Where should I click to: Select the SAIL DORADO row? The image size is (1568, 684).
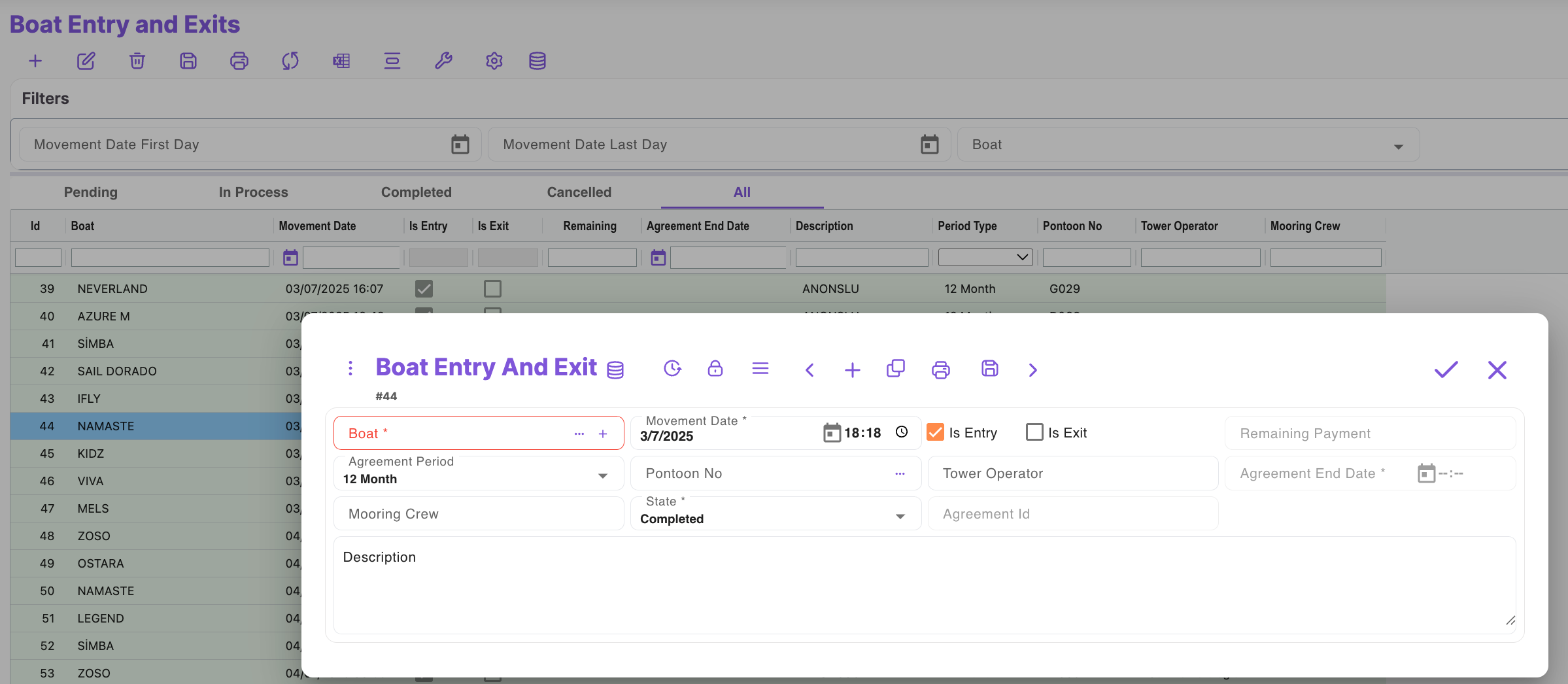[x=117, y=371]
